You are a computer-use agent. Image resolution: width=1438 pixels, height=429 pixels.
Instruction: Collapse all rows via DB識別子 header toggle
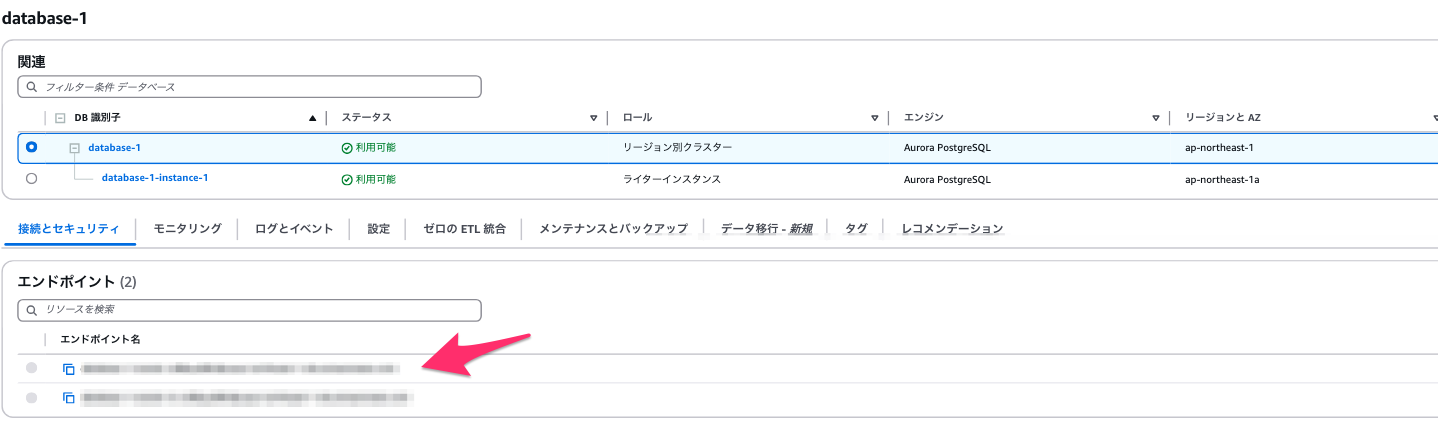[x=60, y=118]
